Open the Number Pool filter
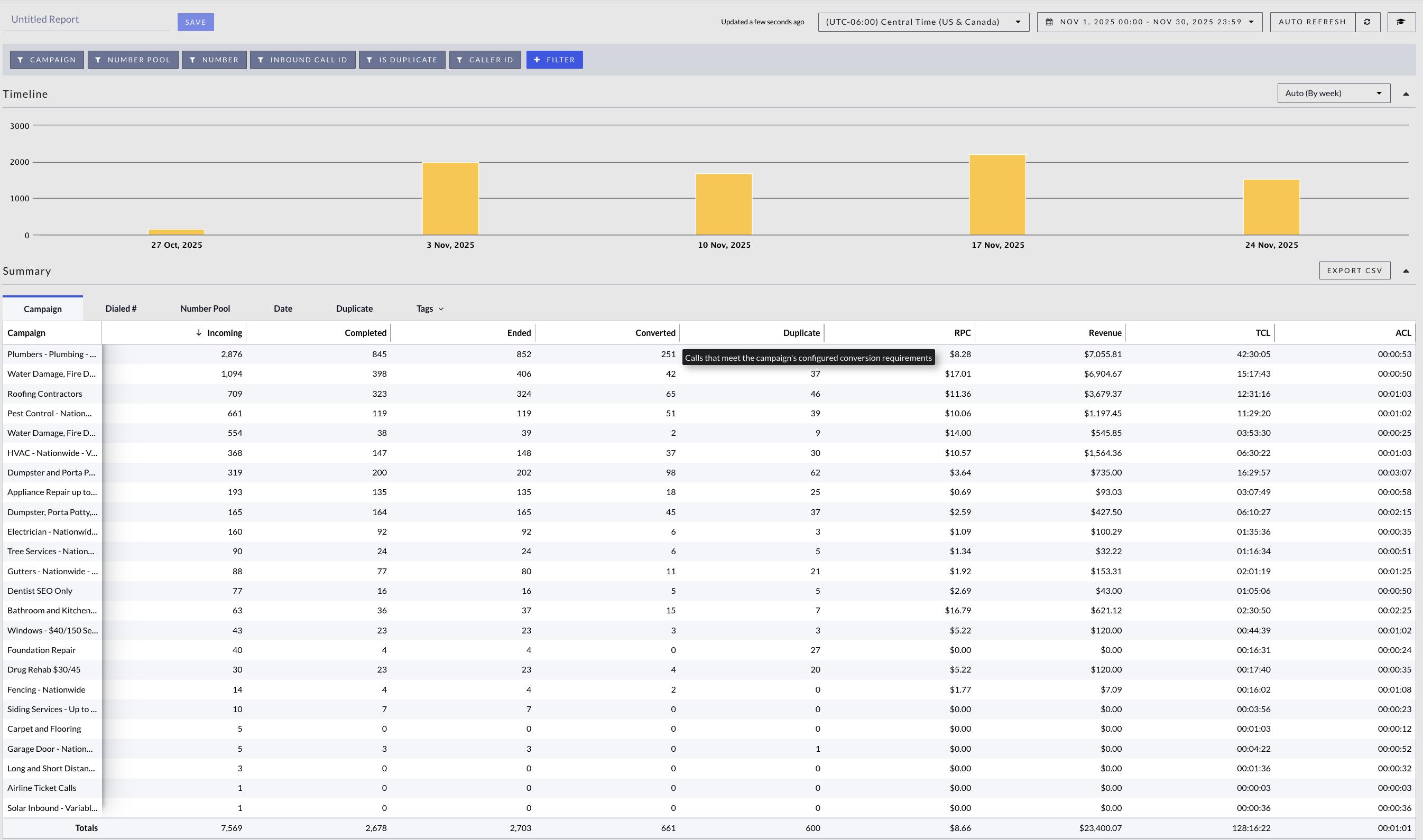 pos(133,59)
